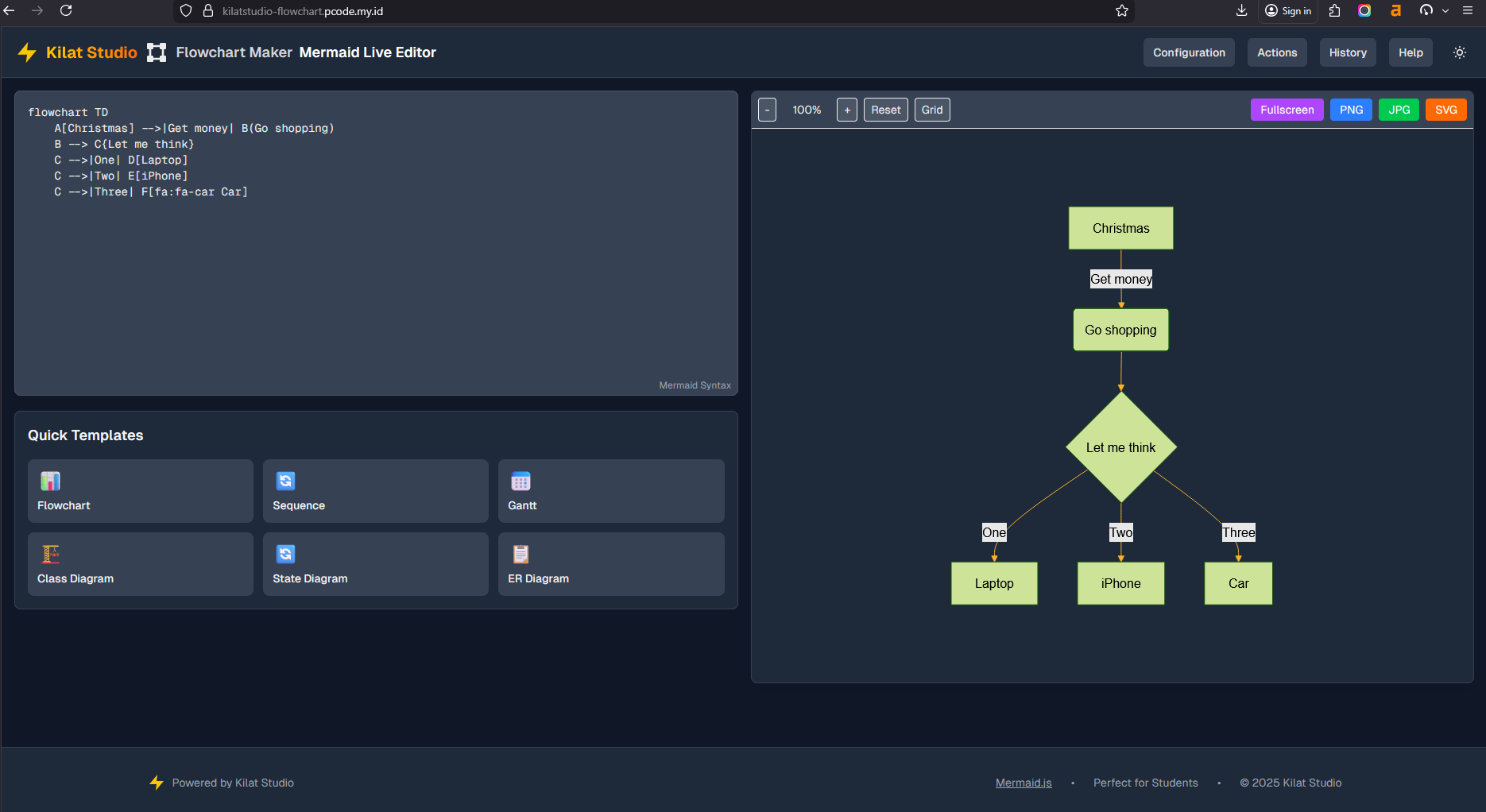Screen dimensions: 1486x812
Task: Increase zoom with the plus control
Action: (846, 110)
